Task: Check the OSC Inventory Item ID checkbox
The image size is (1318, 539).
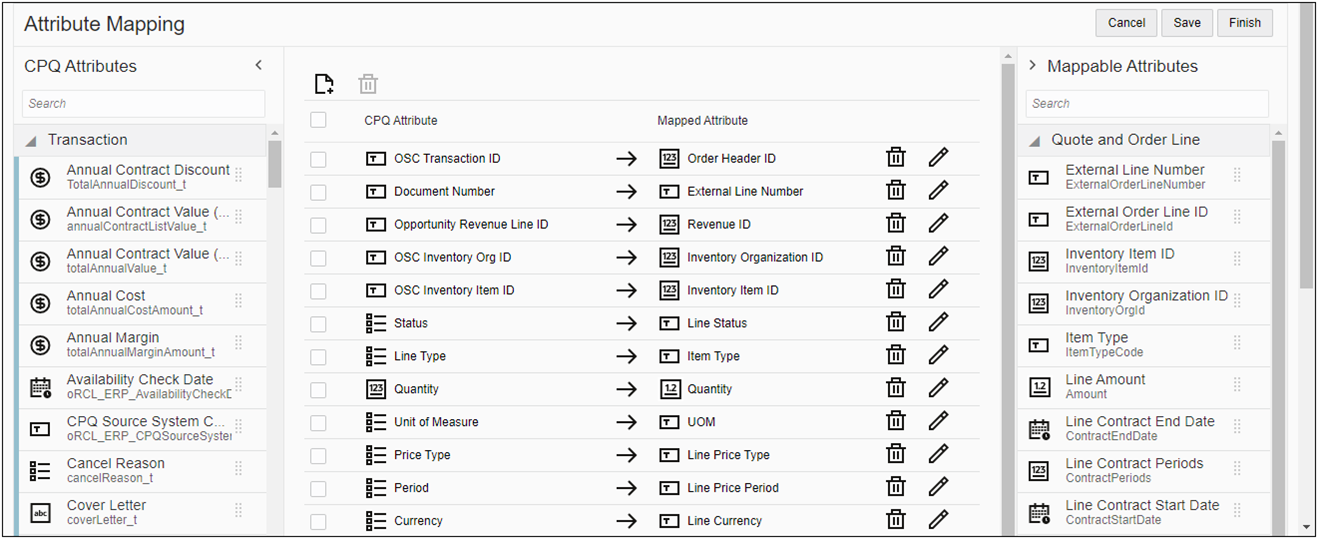Action: click(318, 291)
